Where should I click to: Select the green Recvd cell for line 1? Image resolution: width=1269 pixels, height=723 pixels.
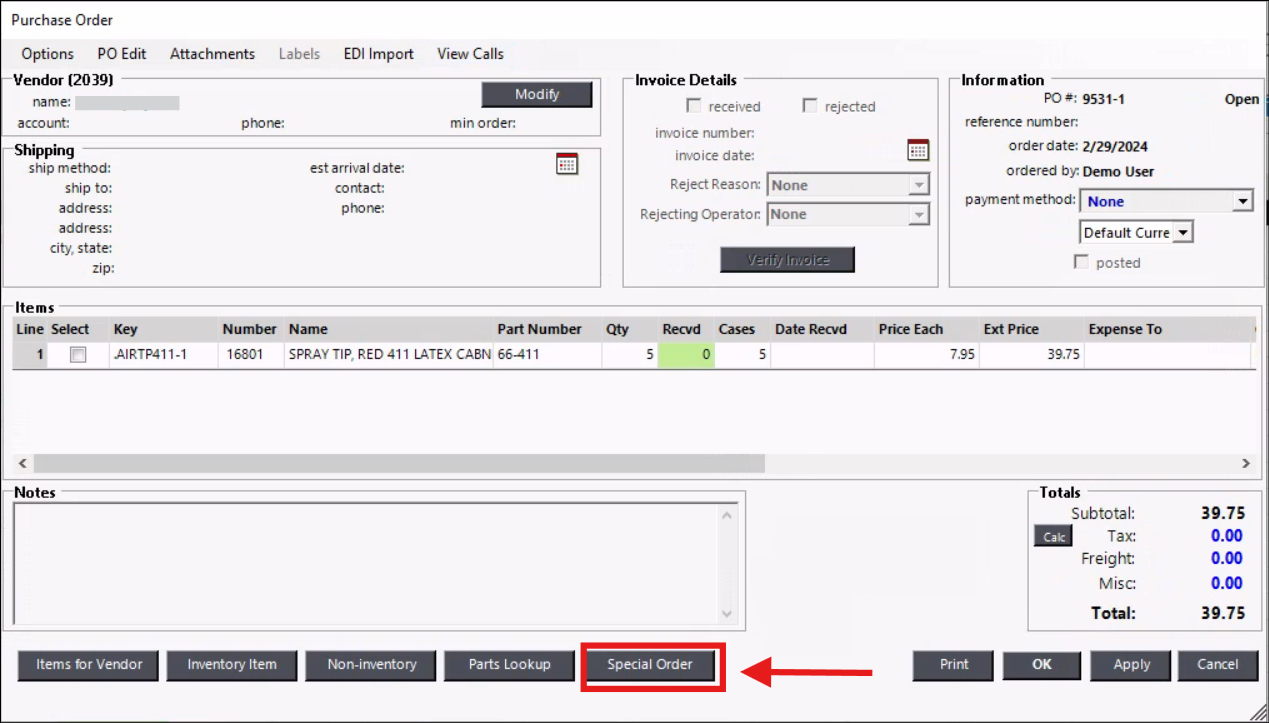(x=686, y=355)
